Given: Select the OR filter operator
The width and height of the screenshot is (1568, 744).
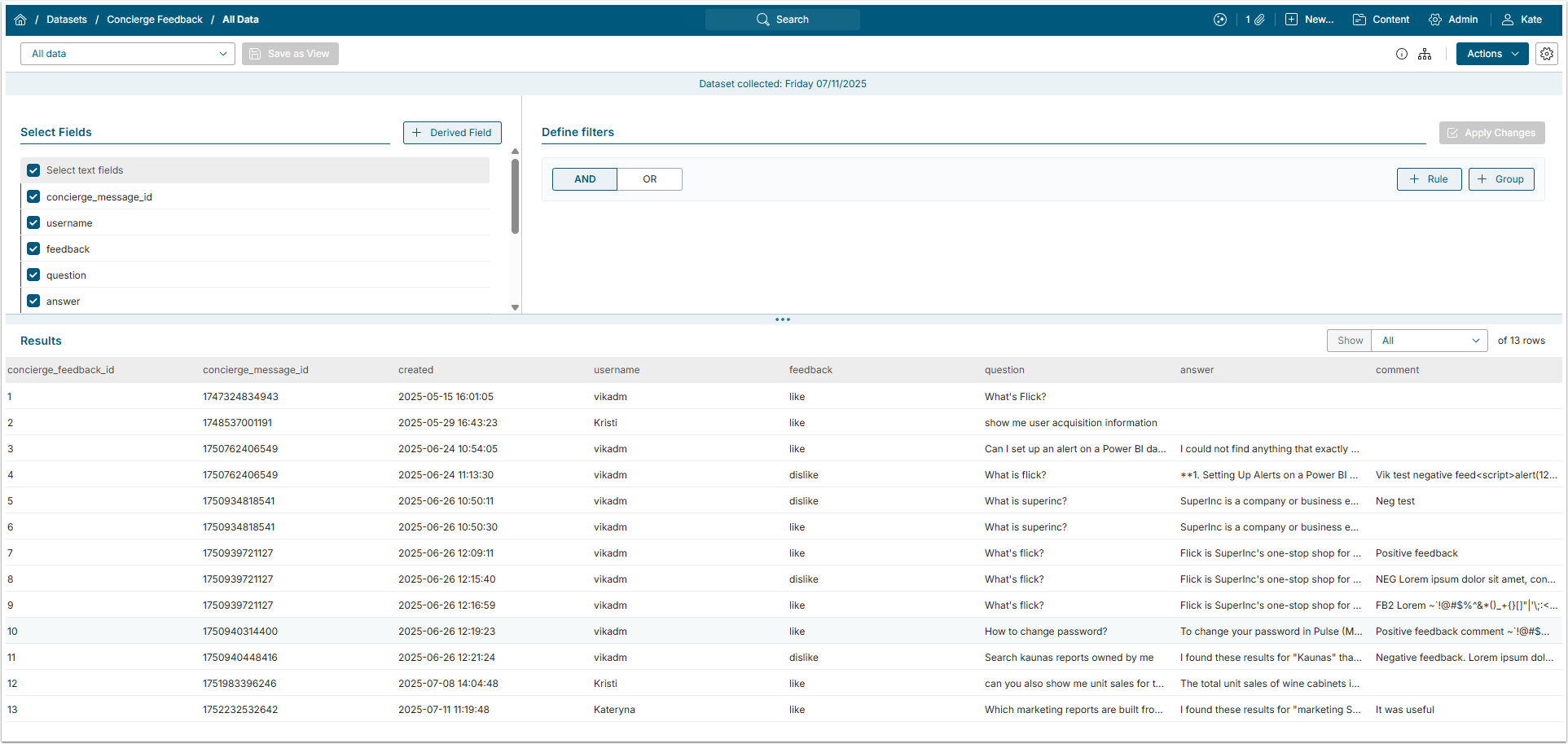Looking at the screenshot, I should [x=649, y=179].
